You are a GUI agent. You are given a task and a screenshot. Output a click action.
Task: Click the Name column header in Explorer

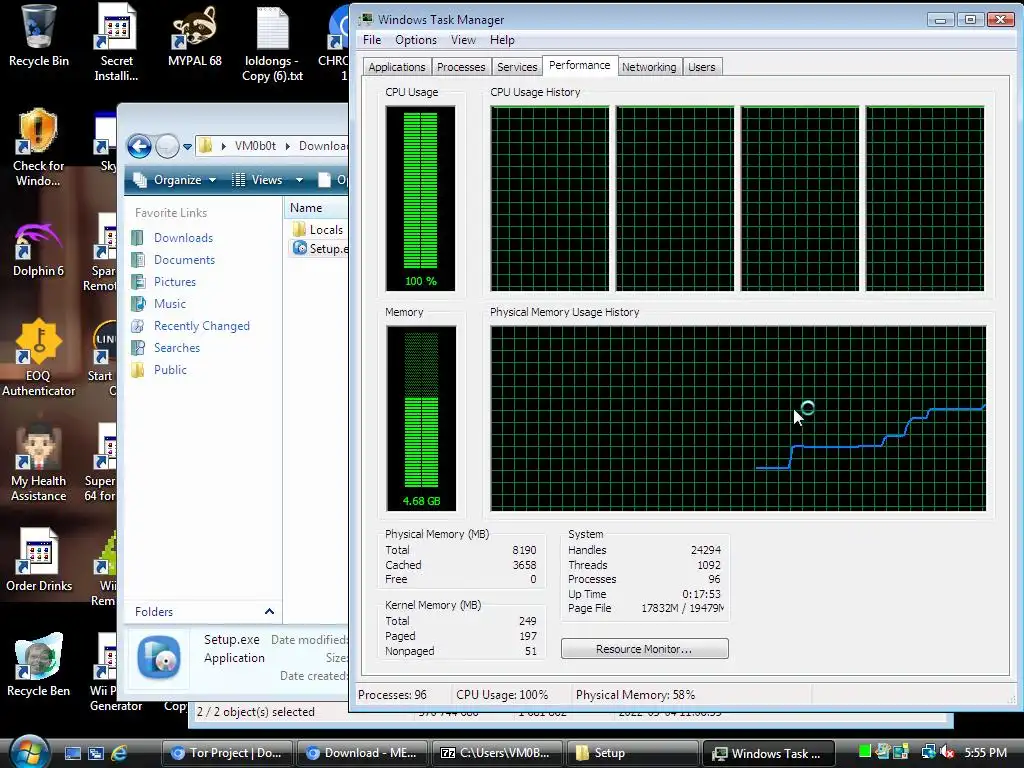pos(317,208)
